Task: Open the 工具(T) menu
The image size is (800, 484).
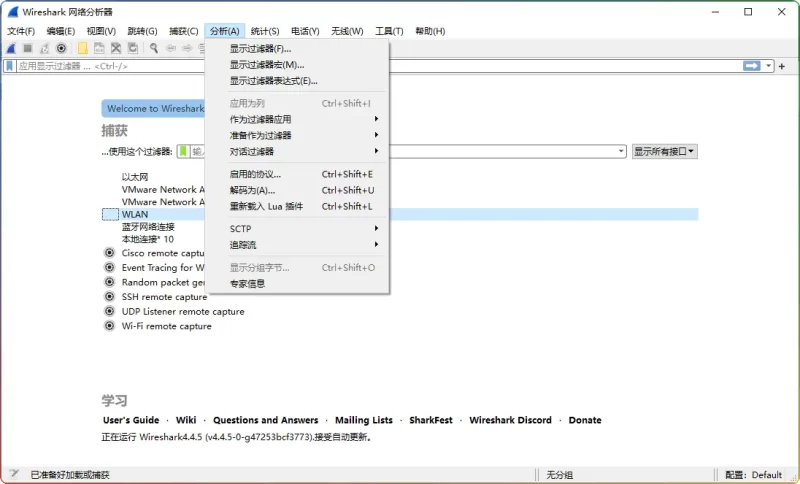Action: point(389,31)
